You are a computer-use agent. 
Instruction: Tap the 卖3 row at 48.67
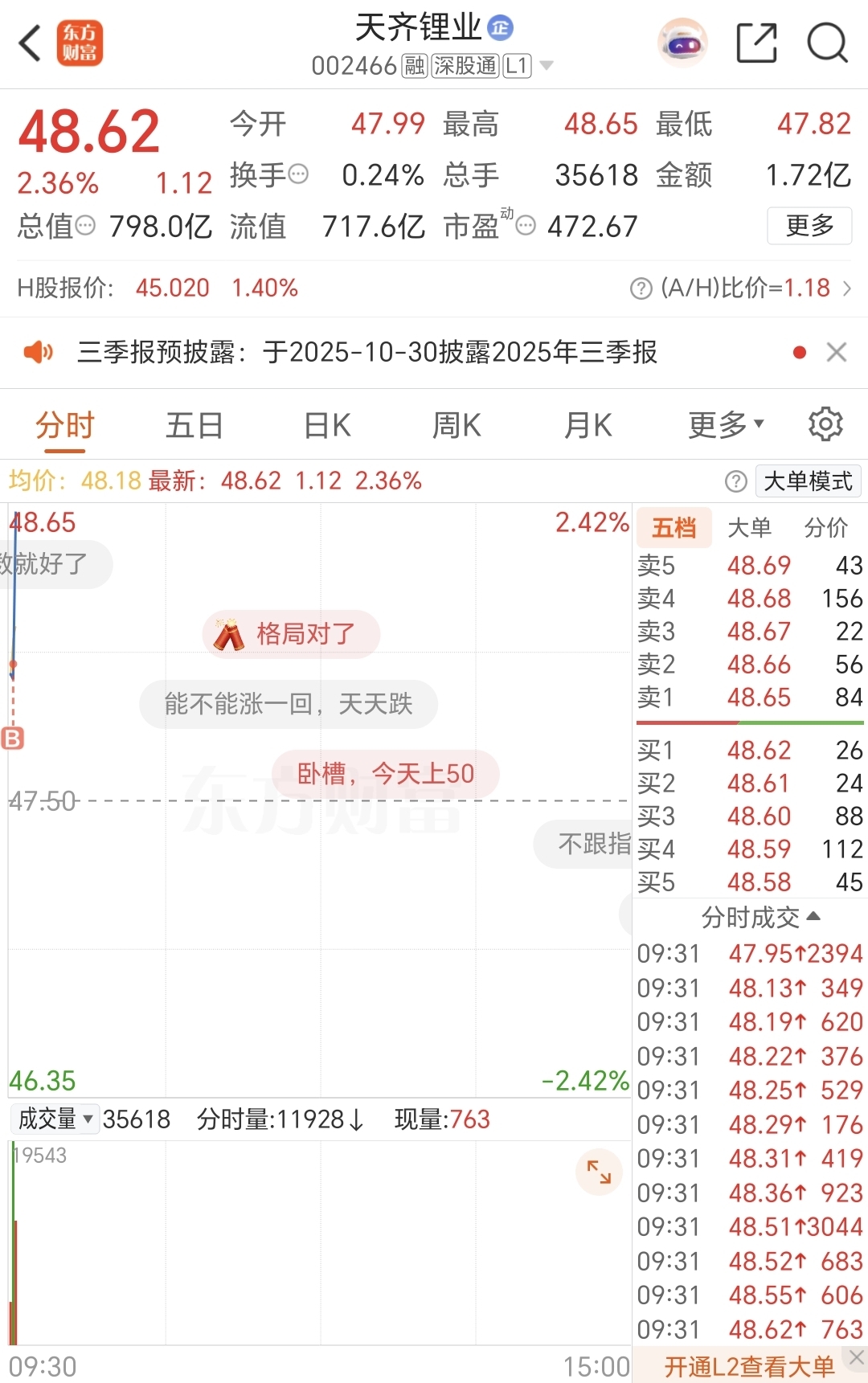(x=750, y=632)
